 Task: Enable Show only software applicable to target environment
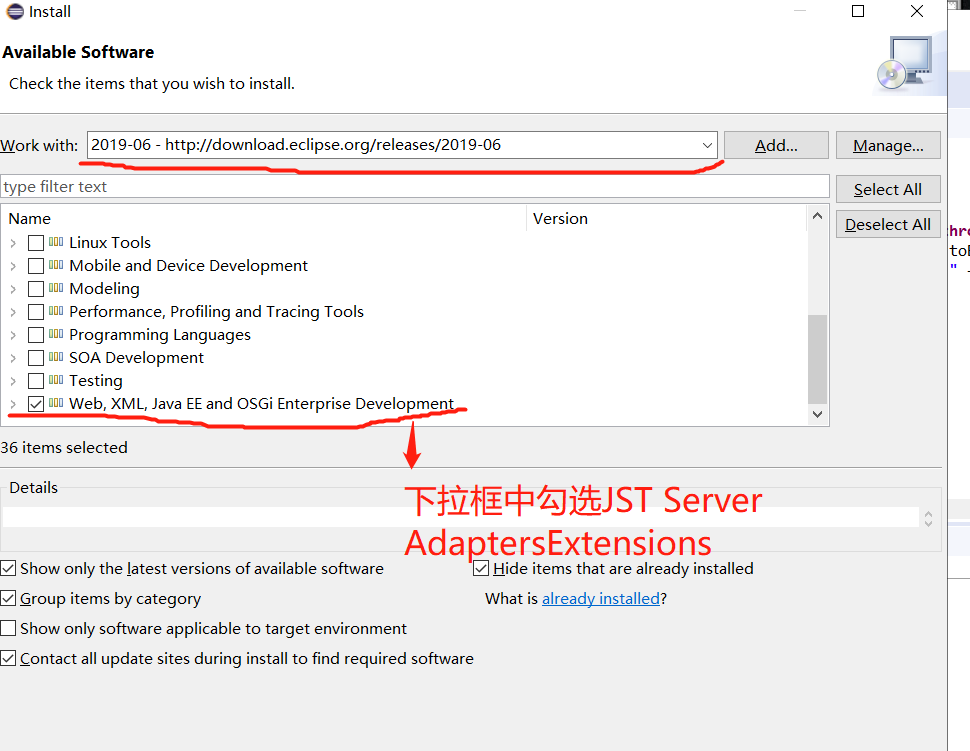[8, 629]
